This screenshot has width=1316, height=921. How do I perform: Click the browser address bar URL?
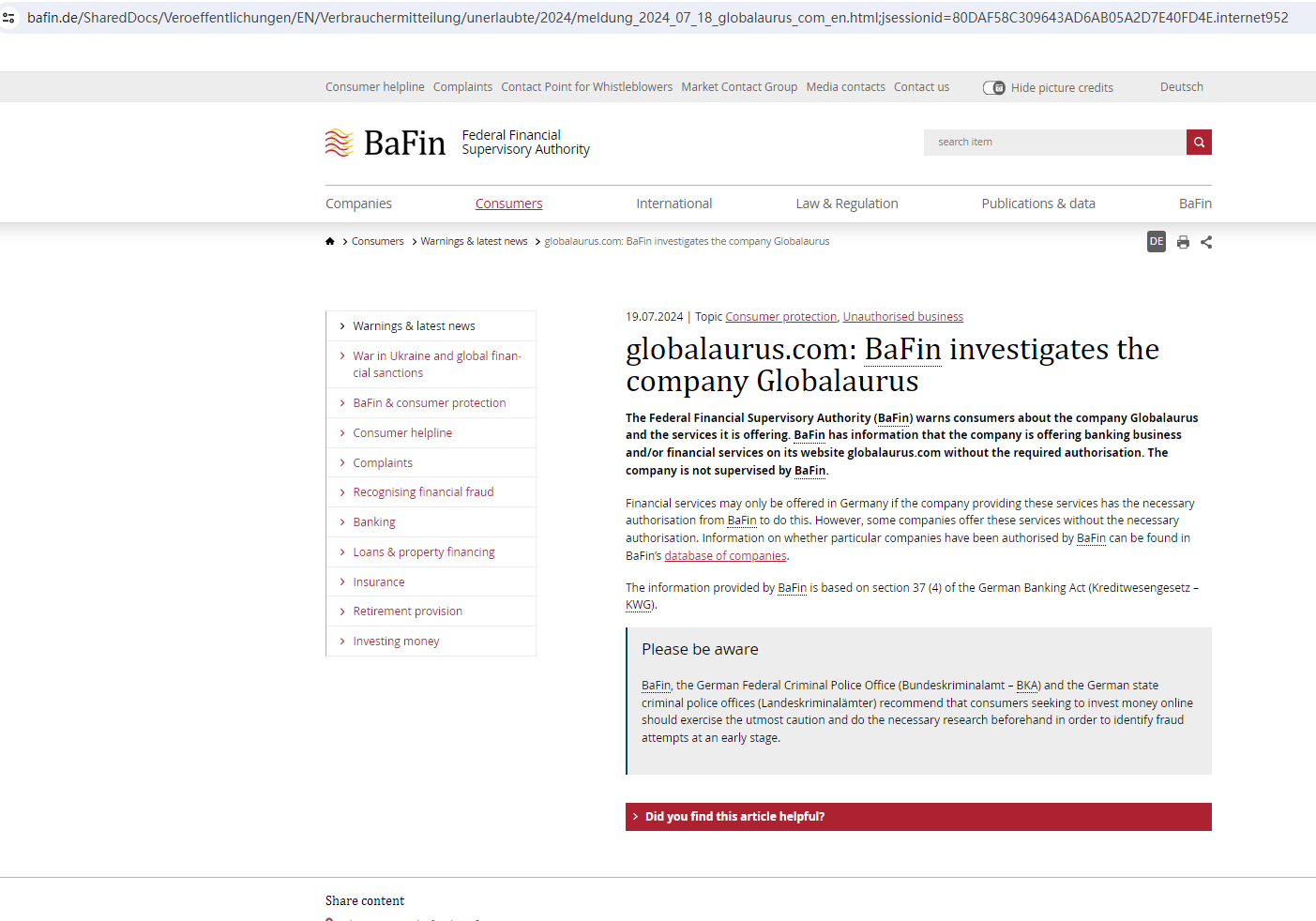(x=657, y=18)
